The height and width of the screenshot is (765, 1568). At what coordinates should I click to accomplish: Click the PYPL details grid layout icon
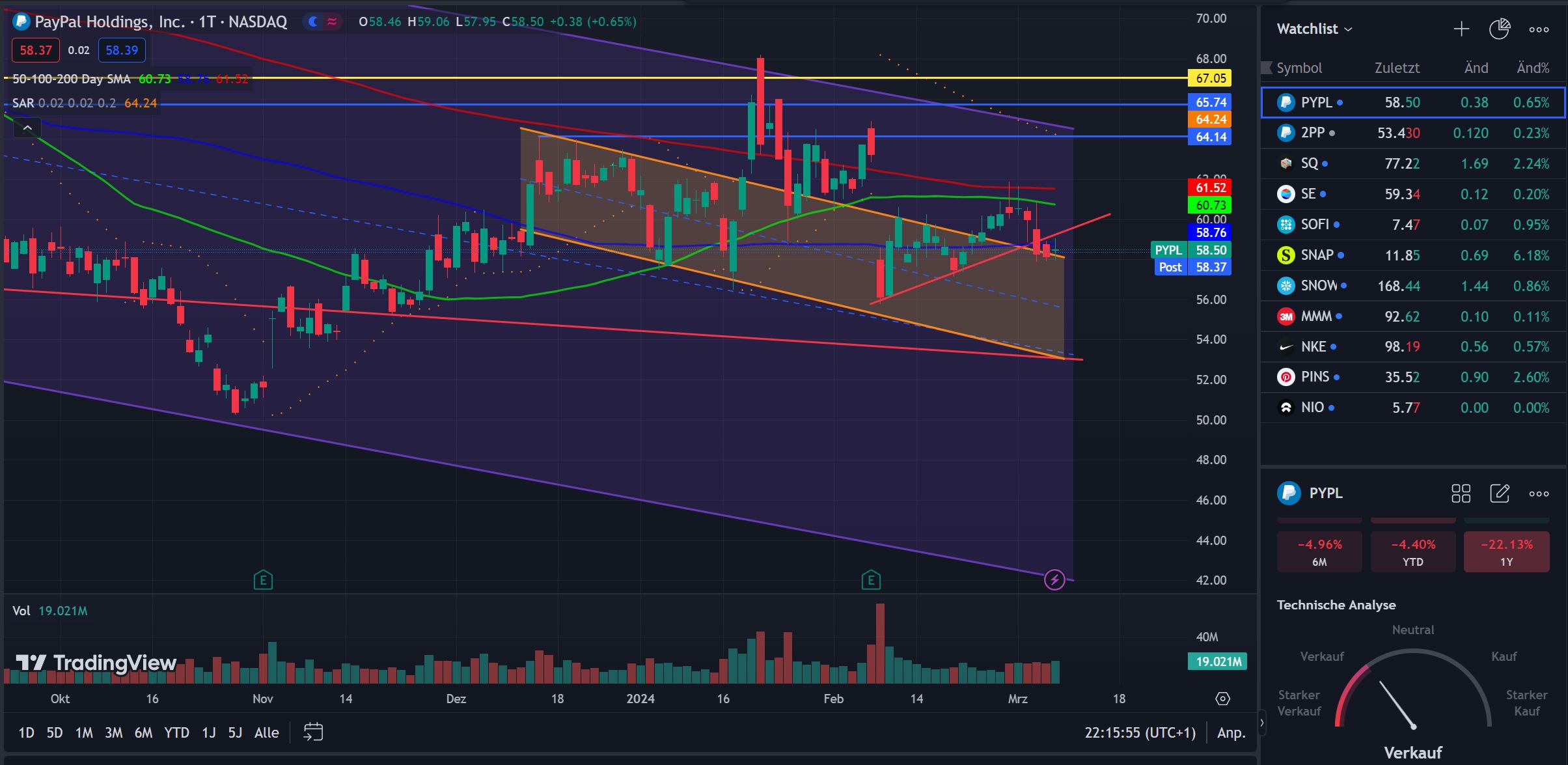click(1461, 494)
